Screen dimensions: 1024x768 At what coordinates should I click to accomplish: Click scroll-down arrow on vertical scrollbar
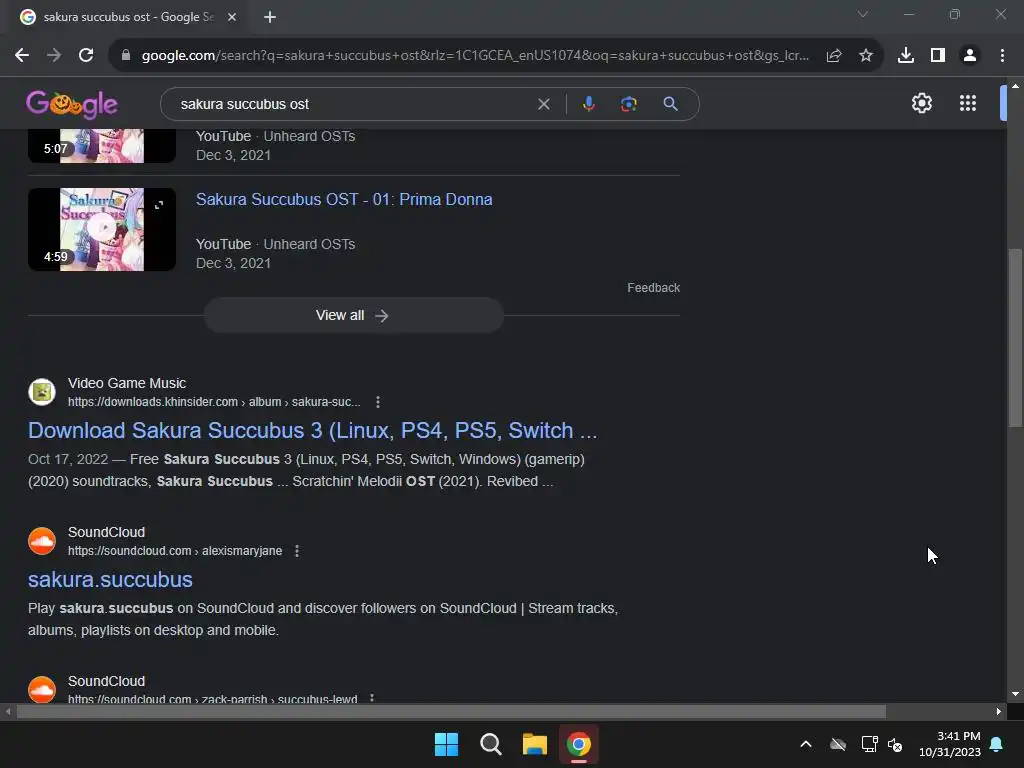(x=1015, y=694)
